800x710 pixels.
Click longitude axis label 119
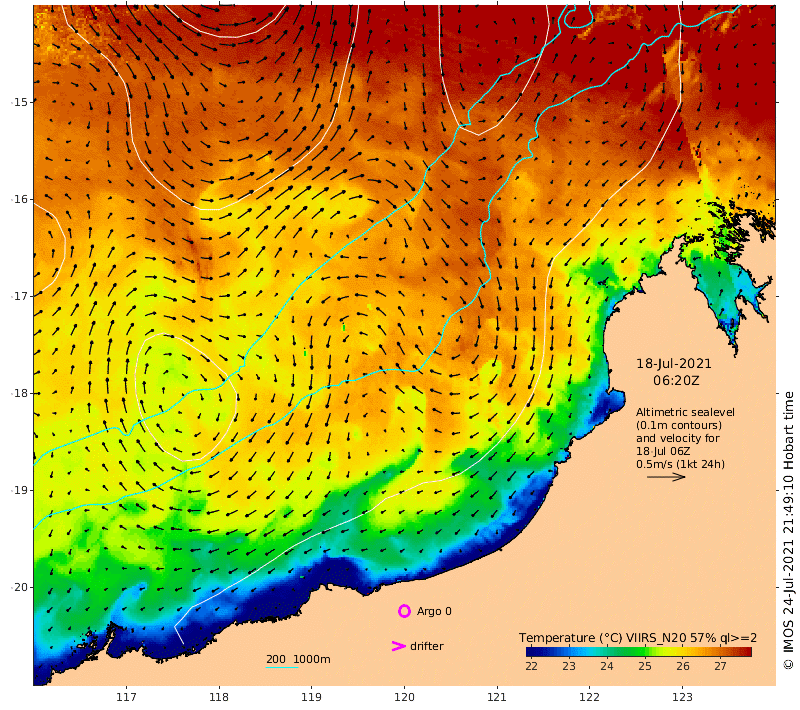[311, 697]
